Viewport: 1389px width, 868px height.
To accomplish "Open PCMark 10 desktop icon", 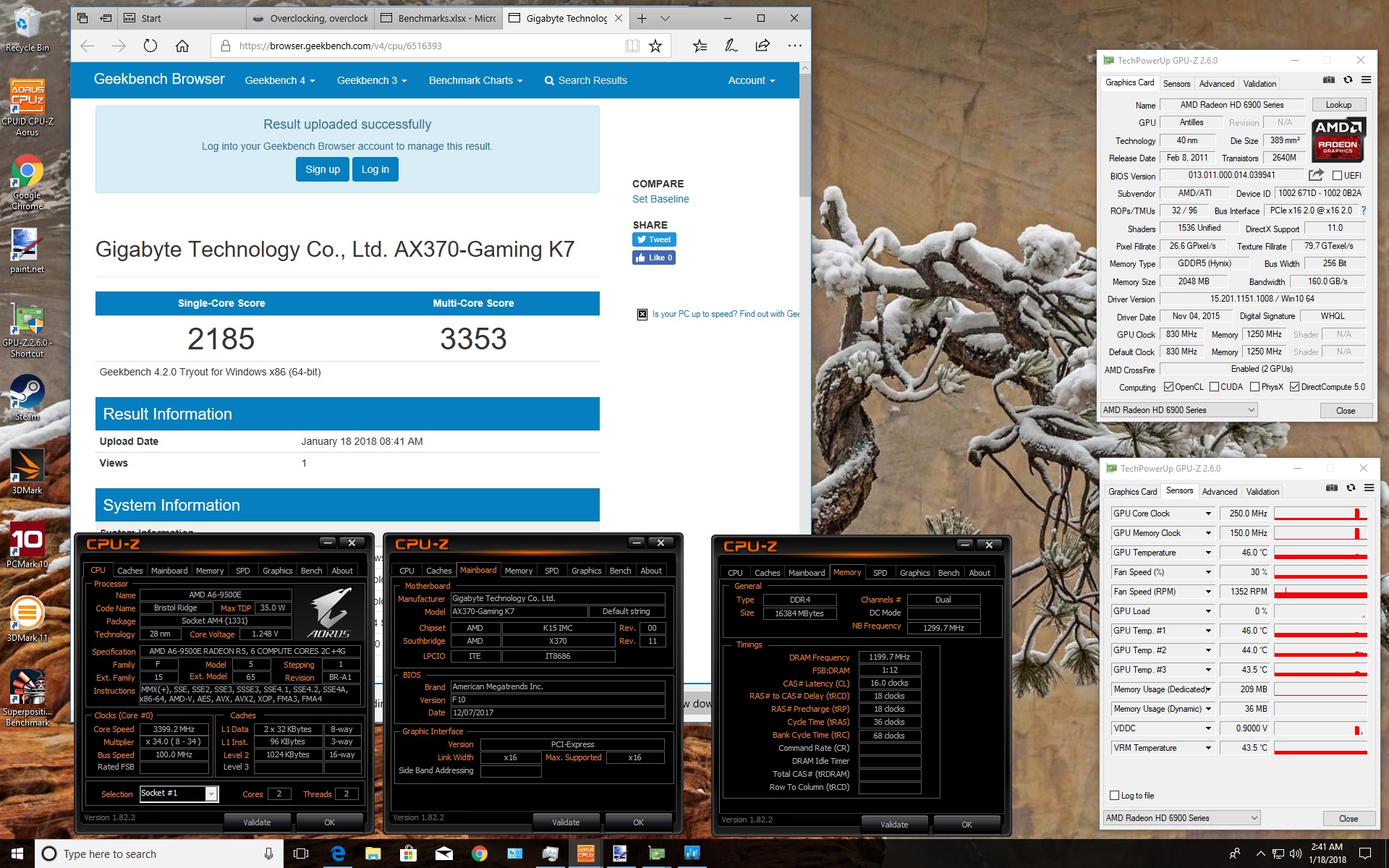I will 27,545.
